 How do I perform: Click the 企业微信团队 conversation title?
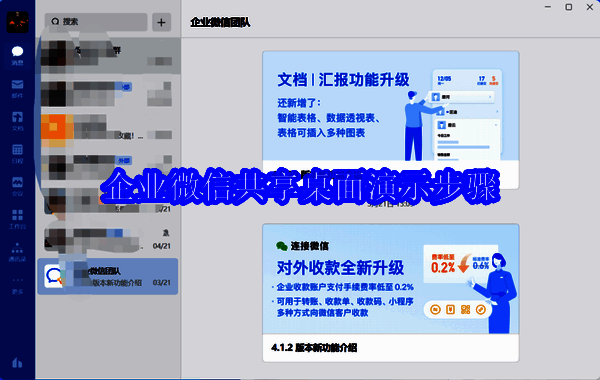coord(220,22)
